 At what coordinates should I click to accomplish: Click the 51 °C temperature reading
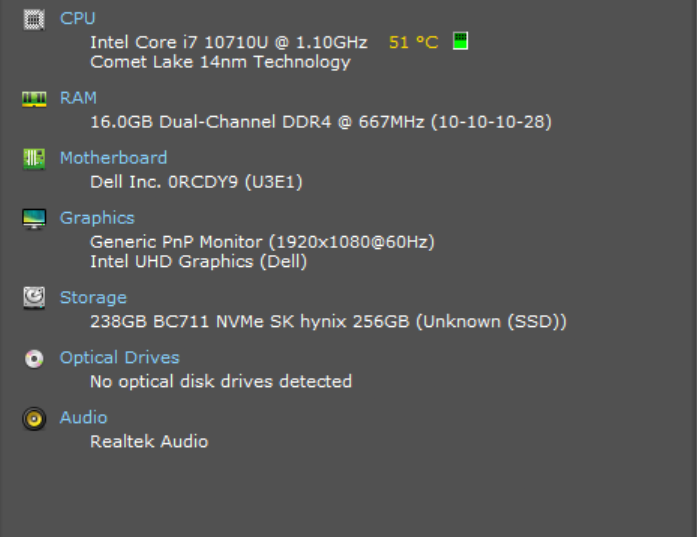pos(413,42)
